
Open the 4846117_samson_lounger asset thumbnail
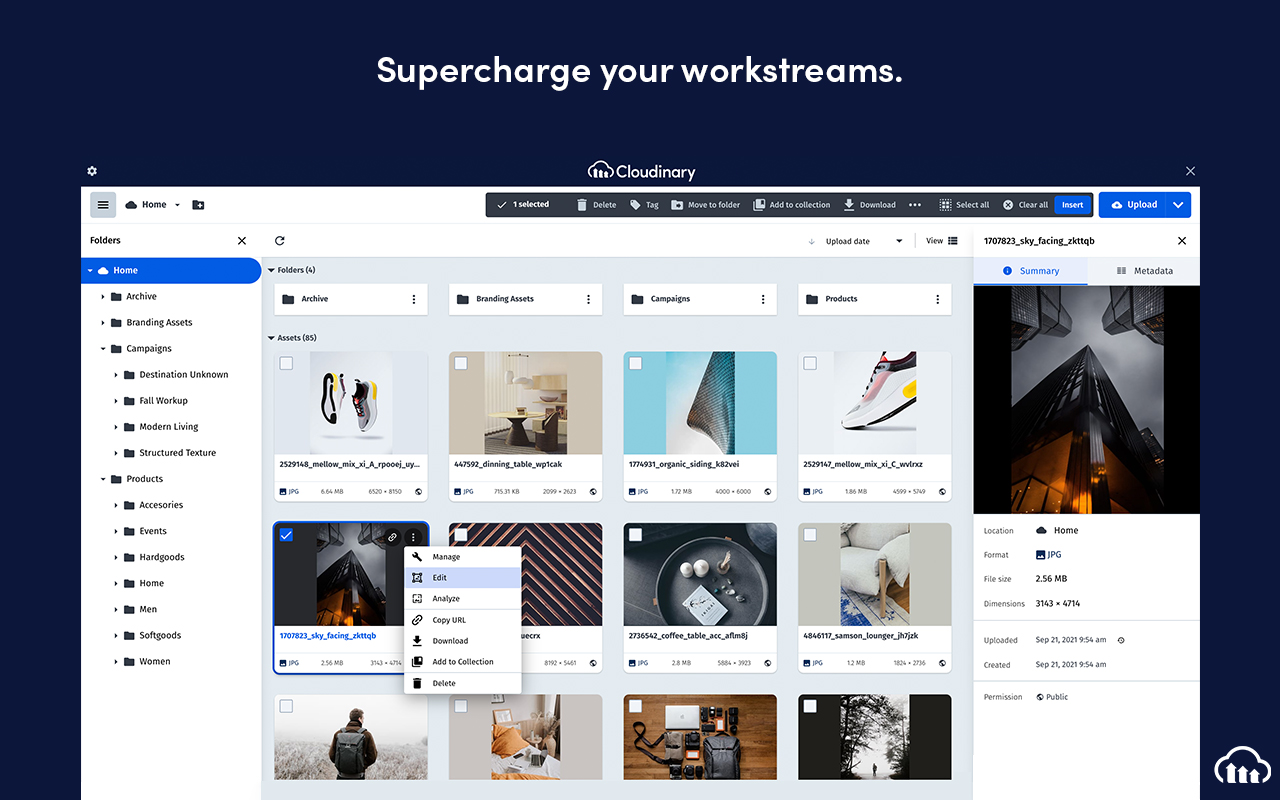874,572
